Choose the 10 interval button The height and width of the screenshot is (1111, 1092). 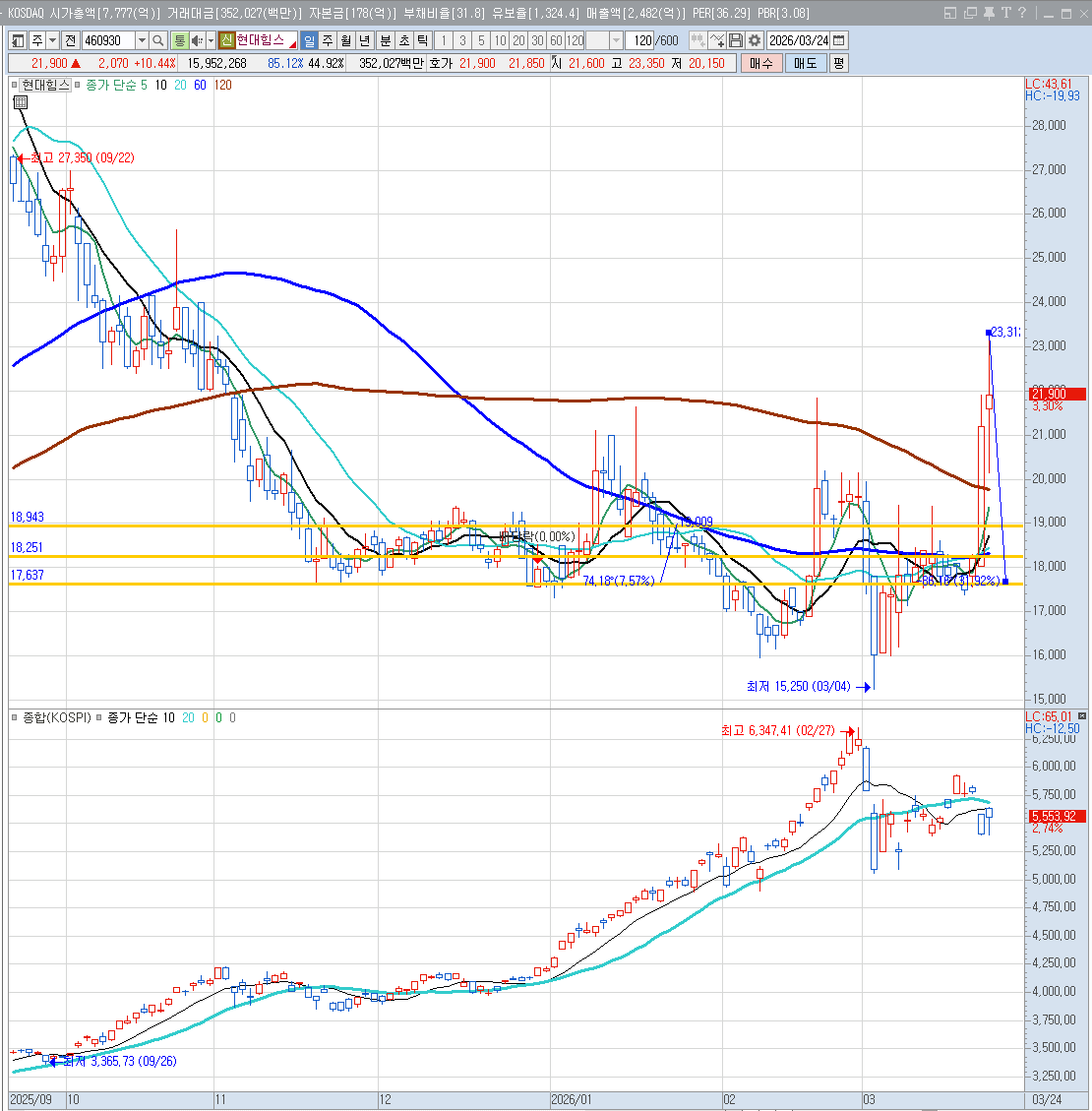click(500, 40)
